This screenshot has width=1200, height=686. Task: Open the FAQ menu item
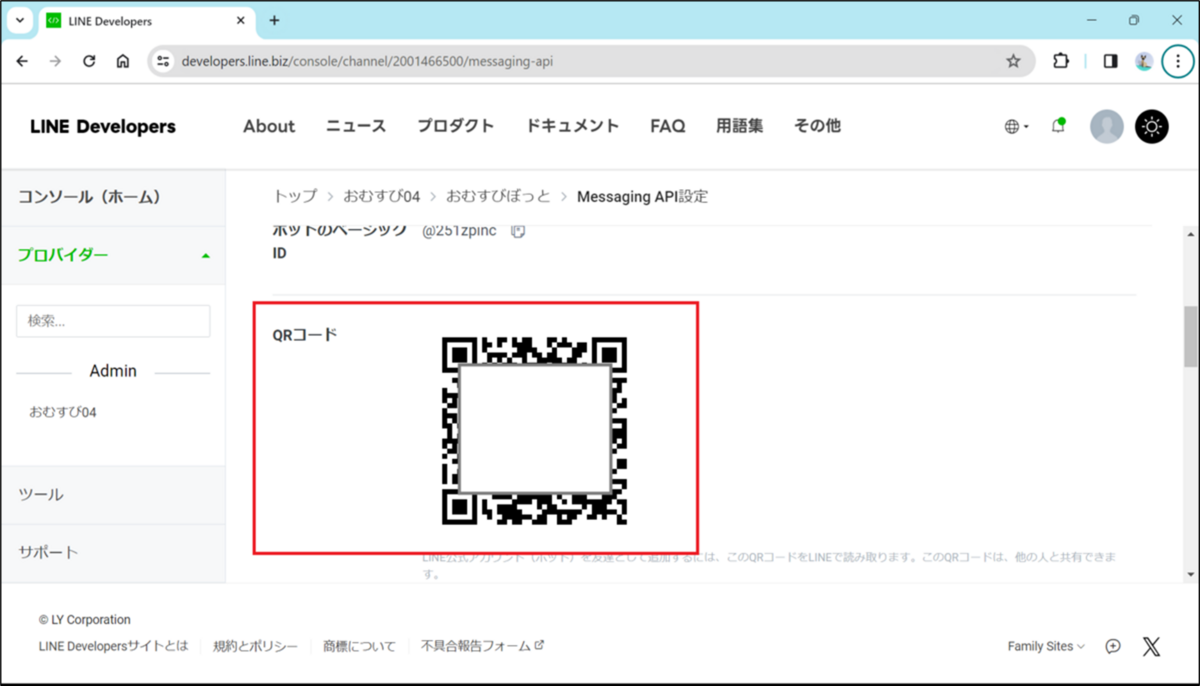[x=668, y=126]
